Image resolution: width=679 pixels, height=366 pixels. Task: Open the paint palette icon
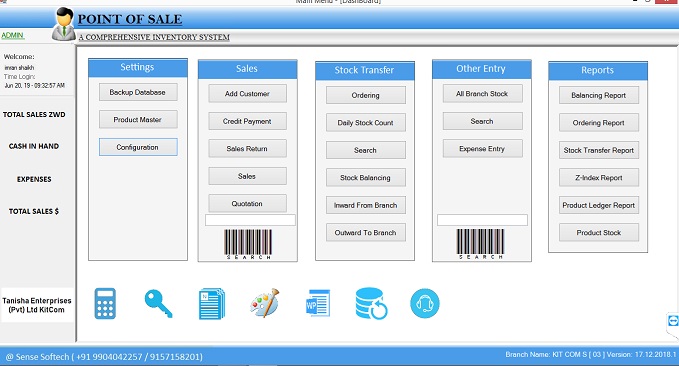[x=265, y=303]
